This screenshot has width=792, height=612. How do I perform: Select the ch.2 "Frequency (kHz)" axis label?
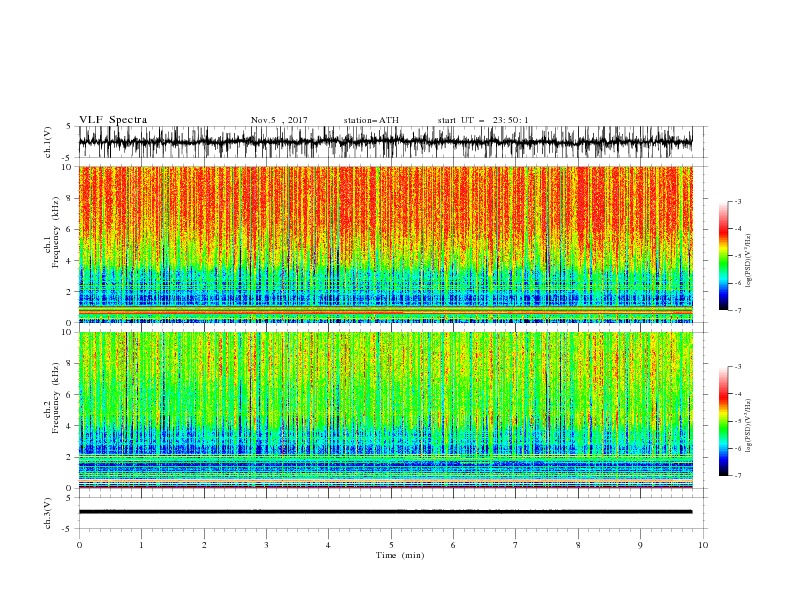55,398
